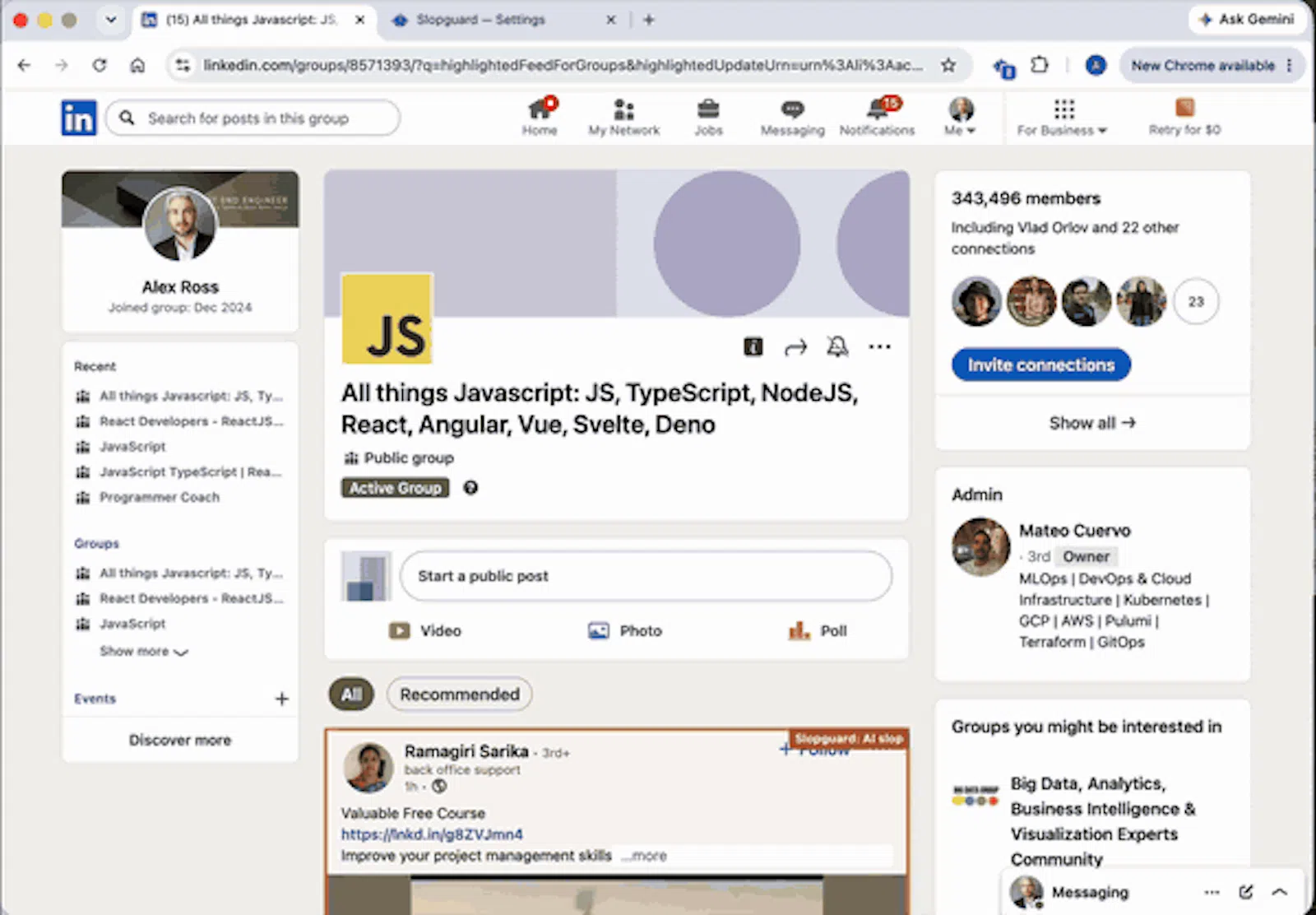
Task: Toggle group notification bell
Action: coord(837,346)
